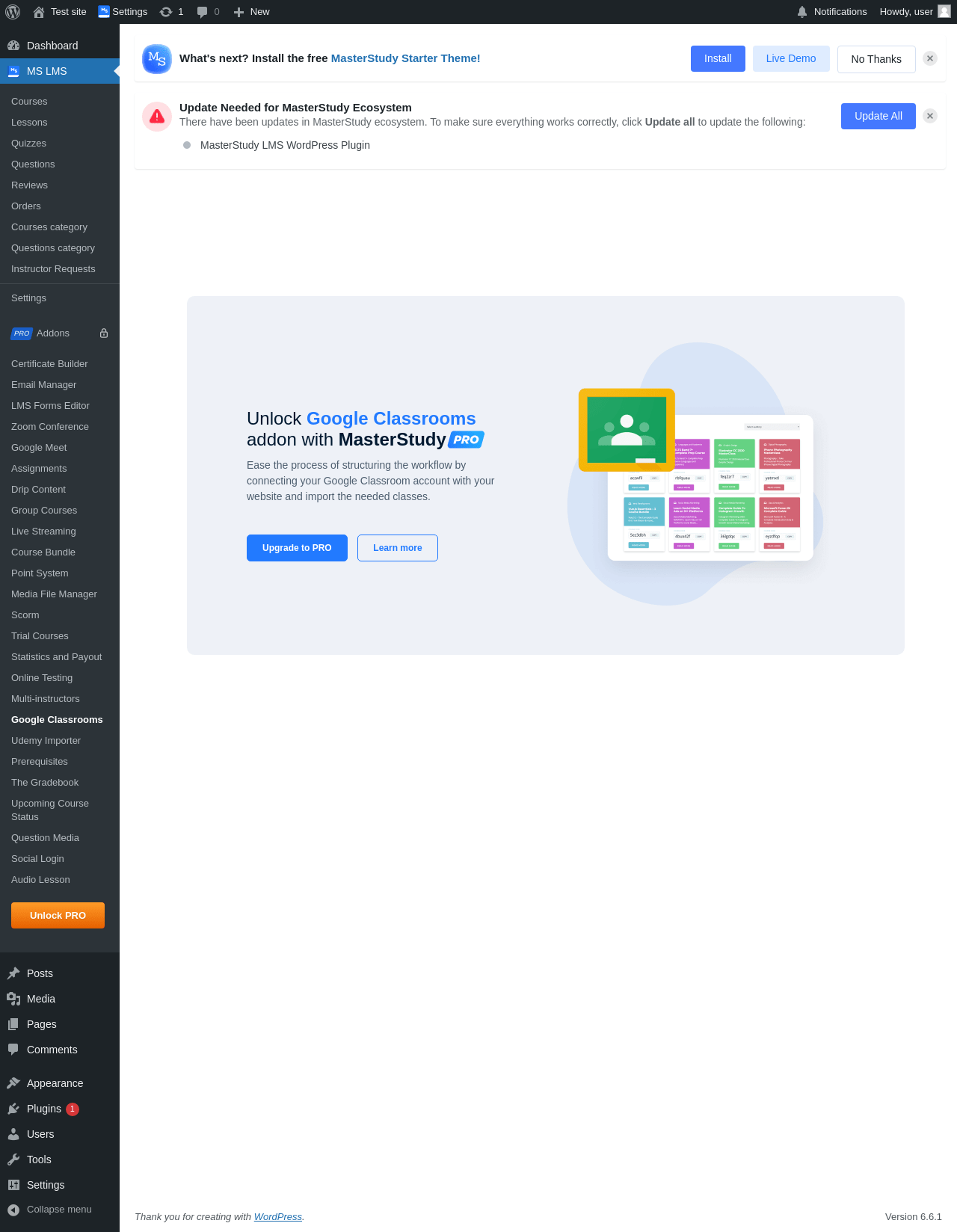Click the Tools wrench icon
This screenshot has height=1232, width=957.
tap(13, 1159)
